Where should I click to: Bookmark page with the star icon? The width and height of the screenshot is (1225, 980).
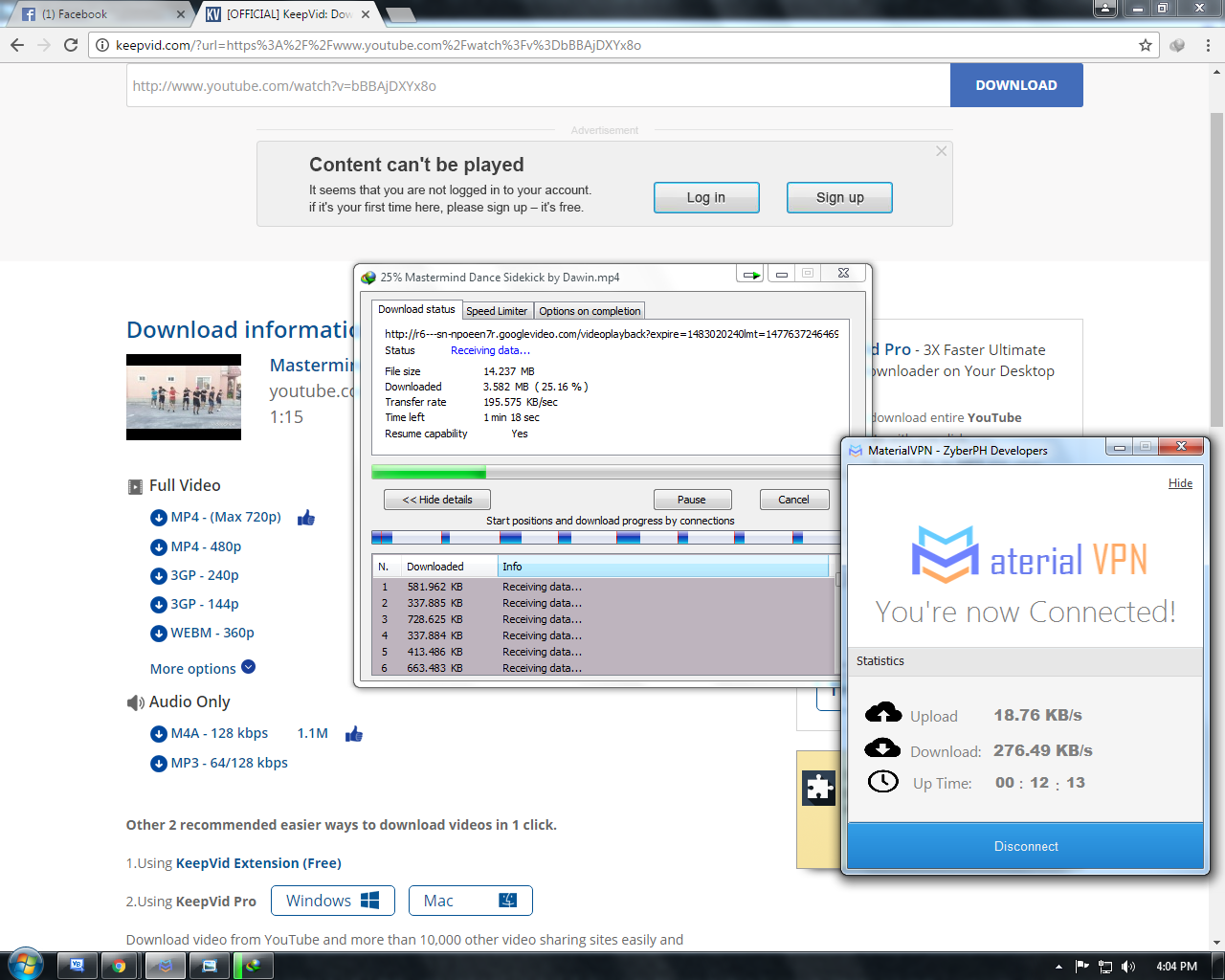click(x=1145, y=45)
